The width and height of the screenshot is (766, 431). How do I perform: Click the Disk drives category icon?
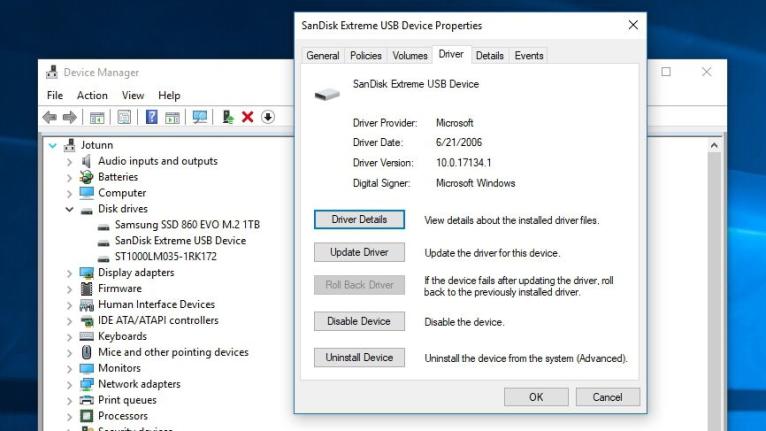[x=86, y=210]
